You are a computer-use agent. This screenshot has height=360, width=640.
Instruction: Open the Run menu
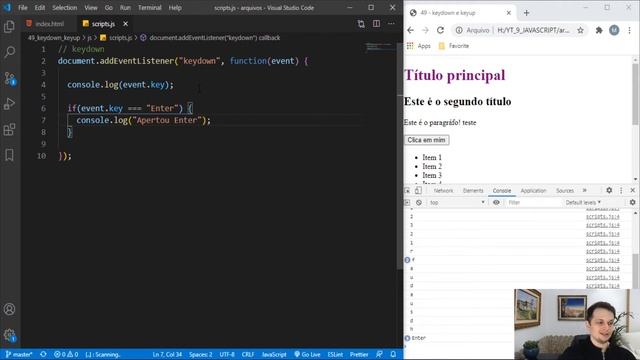(125, 7)
